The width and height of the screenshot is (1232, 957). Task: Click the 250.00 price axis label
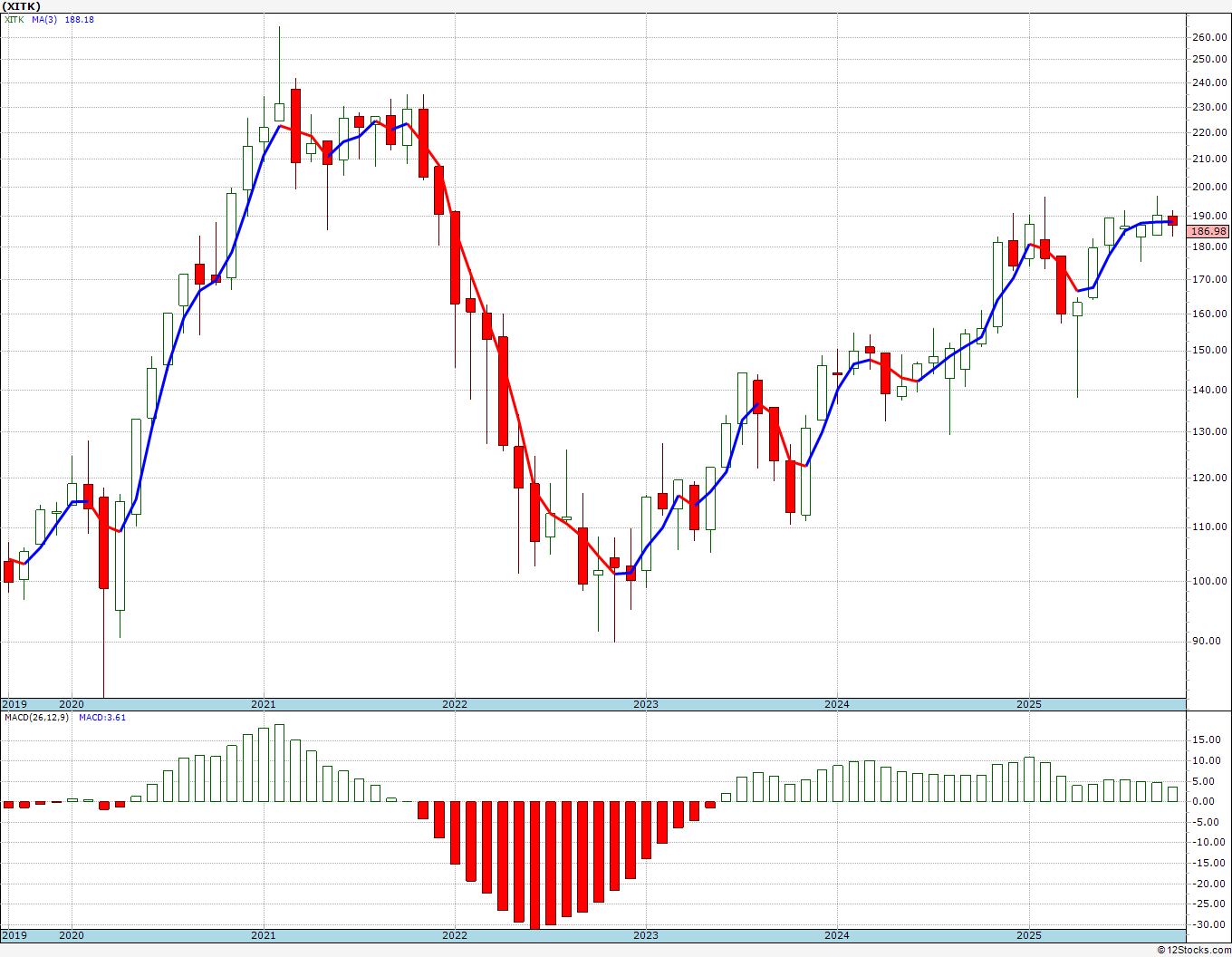coord(1210,60)
